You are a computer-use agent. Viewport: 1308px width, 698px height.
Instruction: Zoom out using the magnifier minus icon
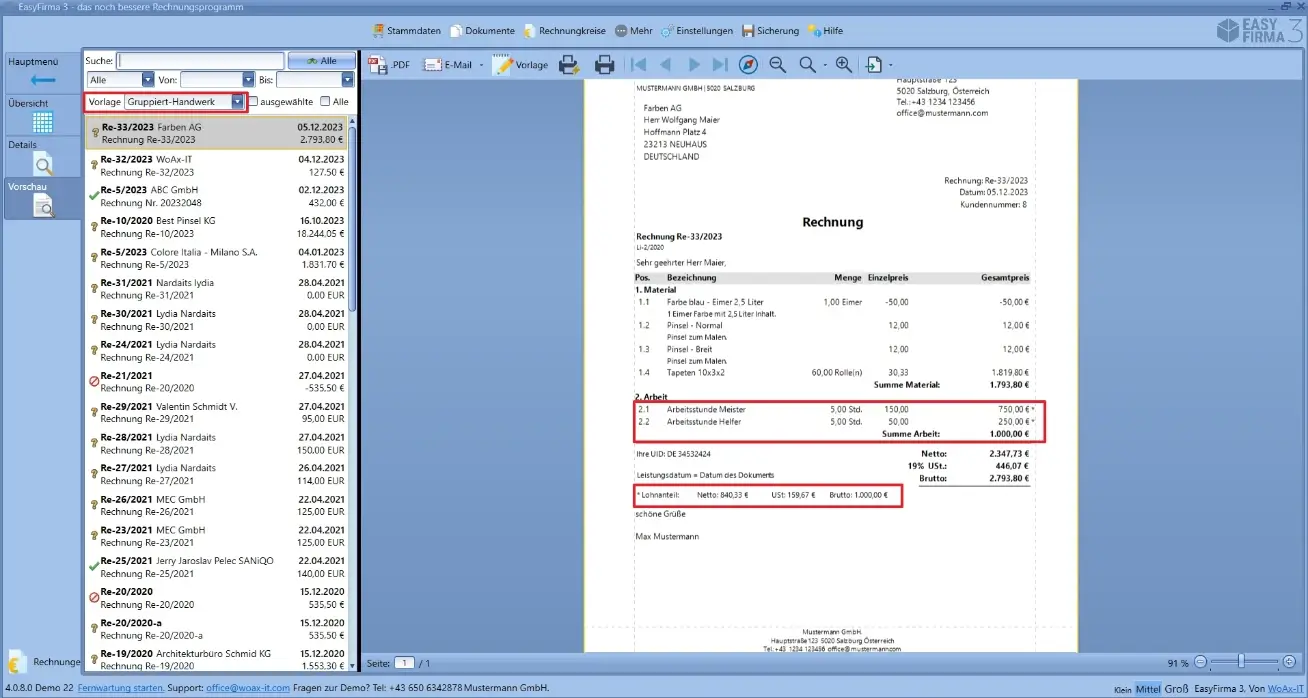tap(777, 65)
